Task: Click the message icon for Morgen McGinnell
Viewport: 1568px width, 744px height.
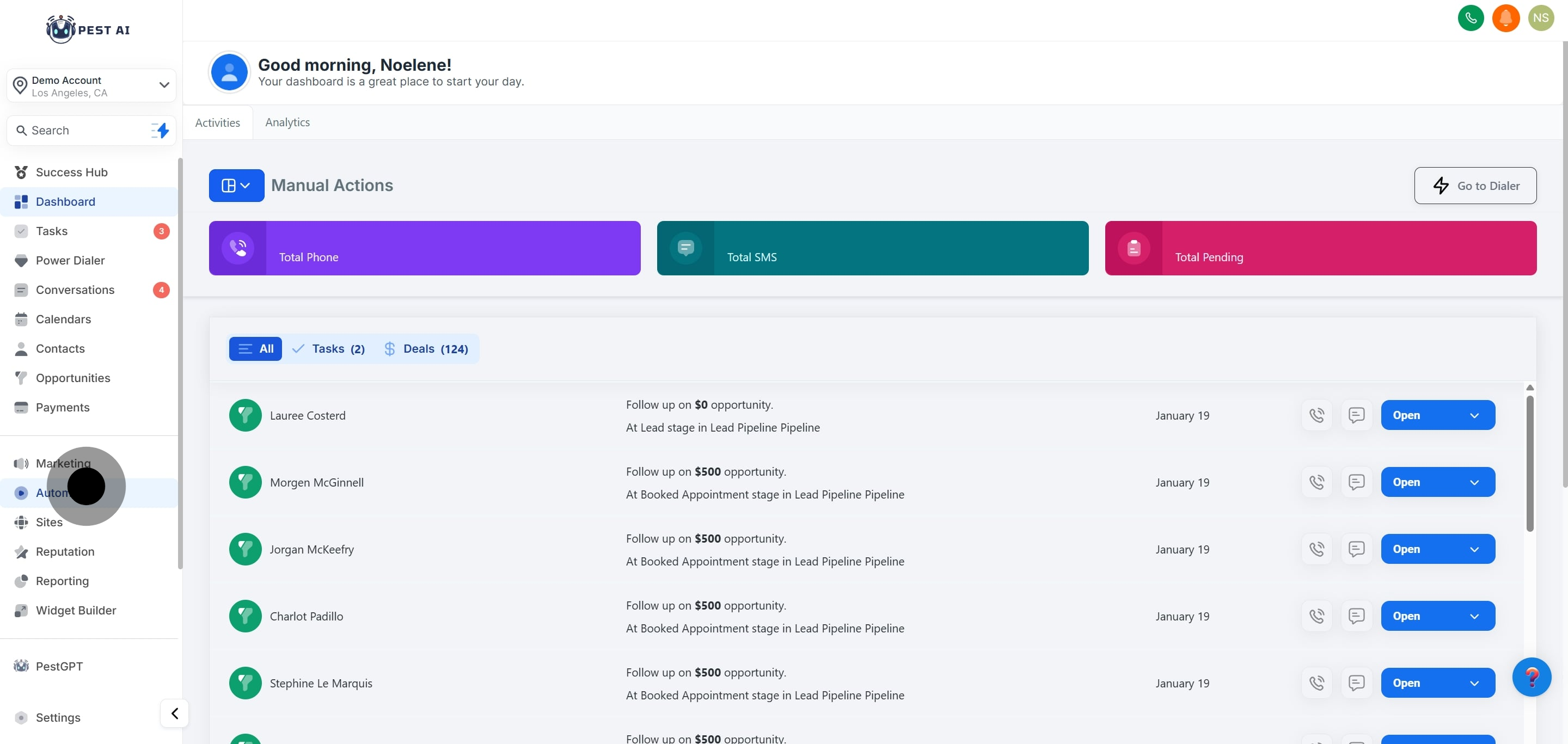Action: (1356, 482)
